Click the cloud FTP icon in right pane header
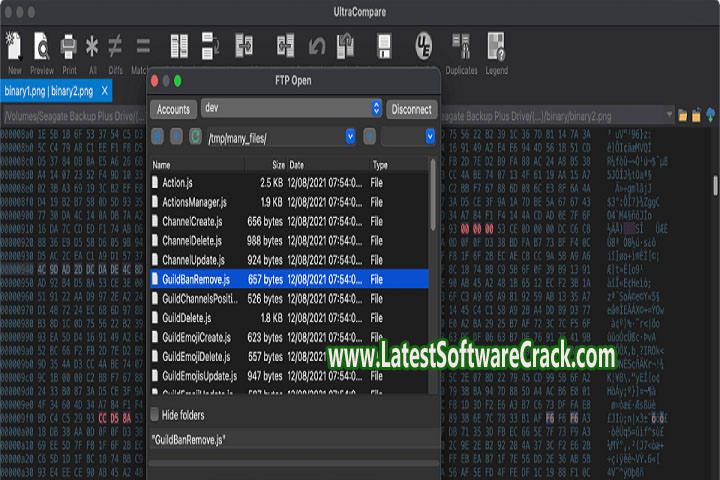This screenshot has height=480, width=720. click(x=710, y=114)
